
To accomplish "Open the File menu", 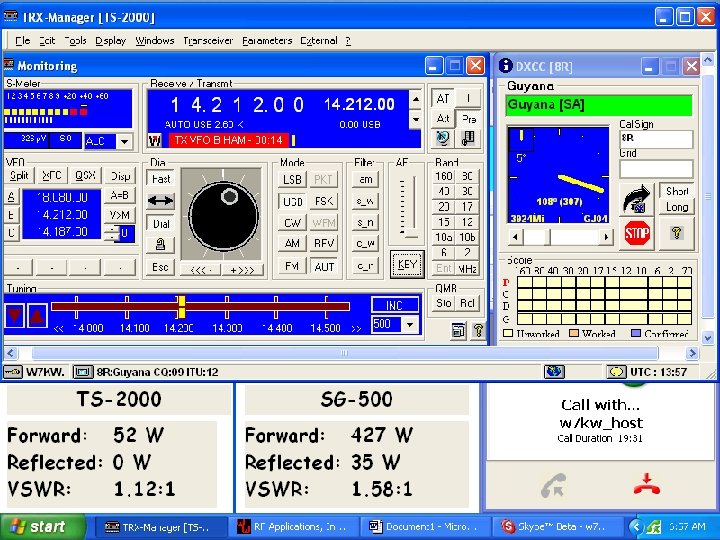I will [x=22, y=40].
